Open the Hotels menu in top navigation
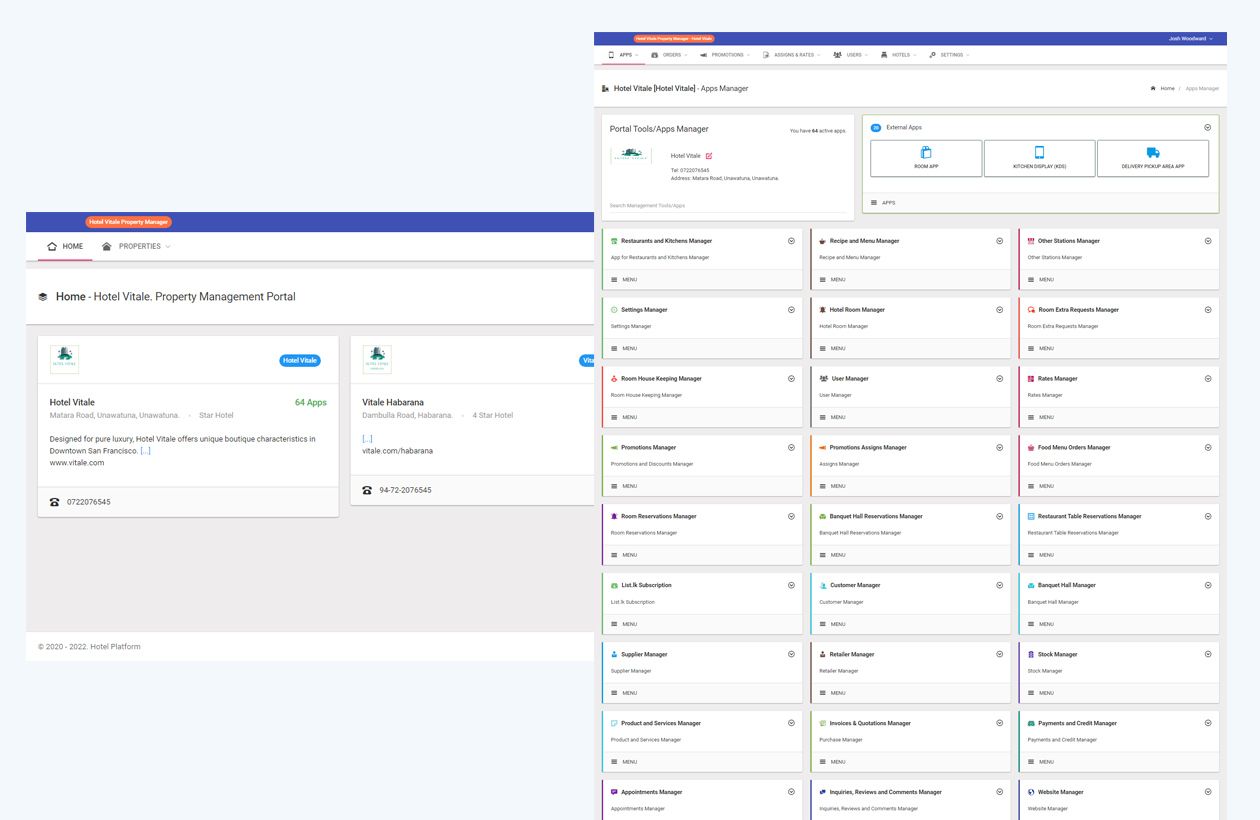The width and height of the screenshot is (1260, 820). [899, 55]
